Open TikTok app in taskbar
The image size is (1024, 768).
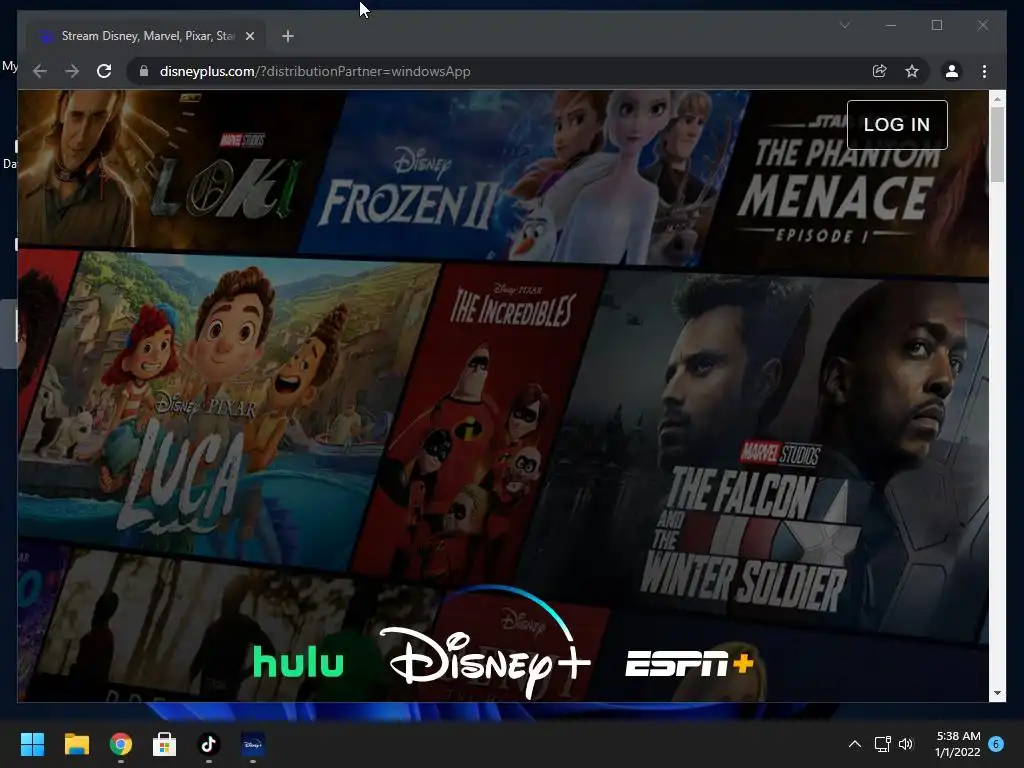click(208, 744)
